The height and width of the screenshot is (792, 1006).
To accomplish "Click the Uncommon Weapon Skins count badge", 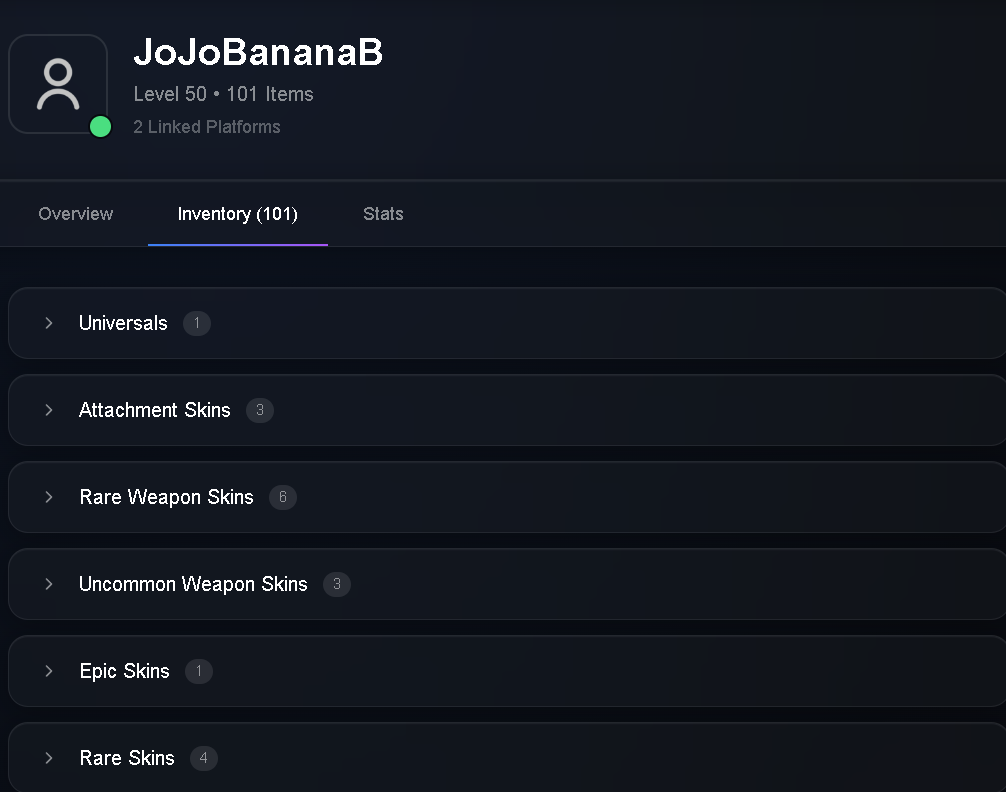I will 337,584.
